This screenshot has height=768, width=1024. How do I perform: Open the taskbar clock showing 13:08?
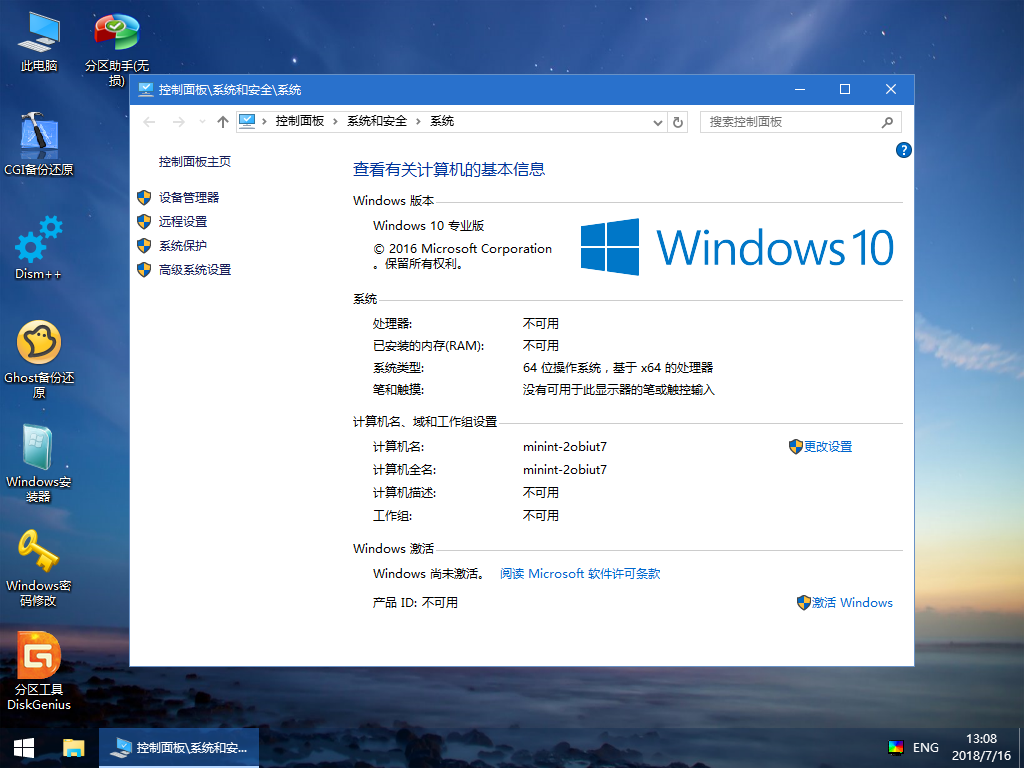(x=981, y=748)
